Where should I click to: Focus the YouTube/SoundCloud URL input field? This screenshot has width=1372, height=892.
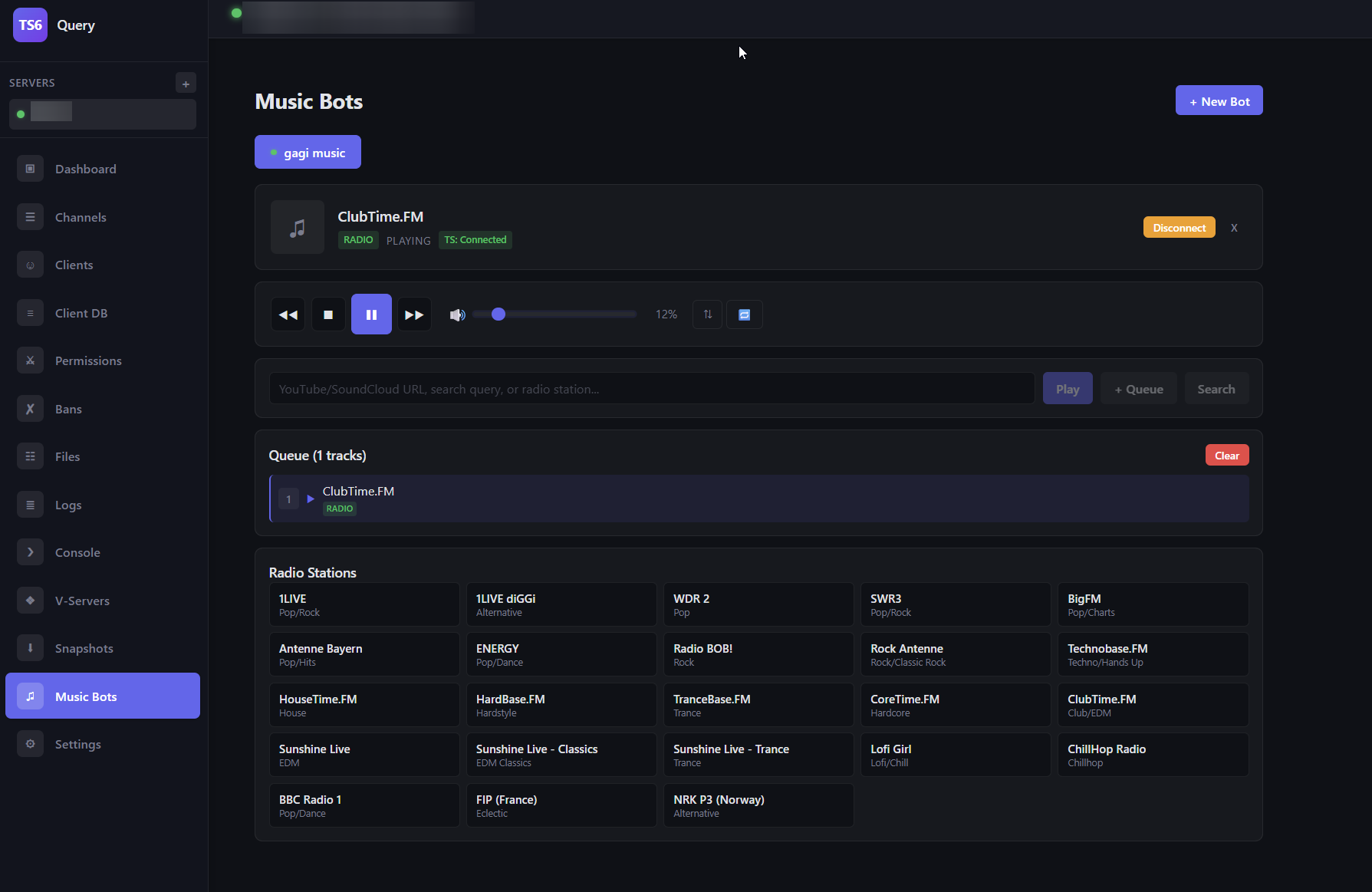point(651,389)
